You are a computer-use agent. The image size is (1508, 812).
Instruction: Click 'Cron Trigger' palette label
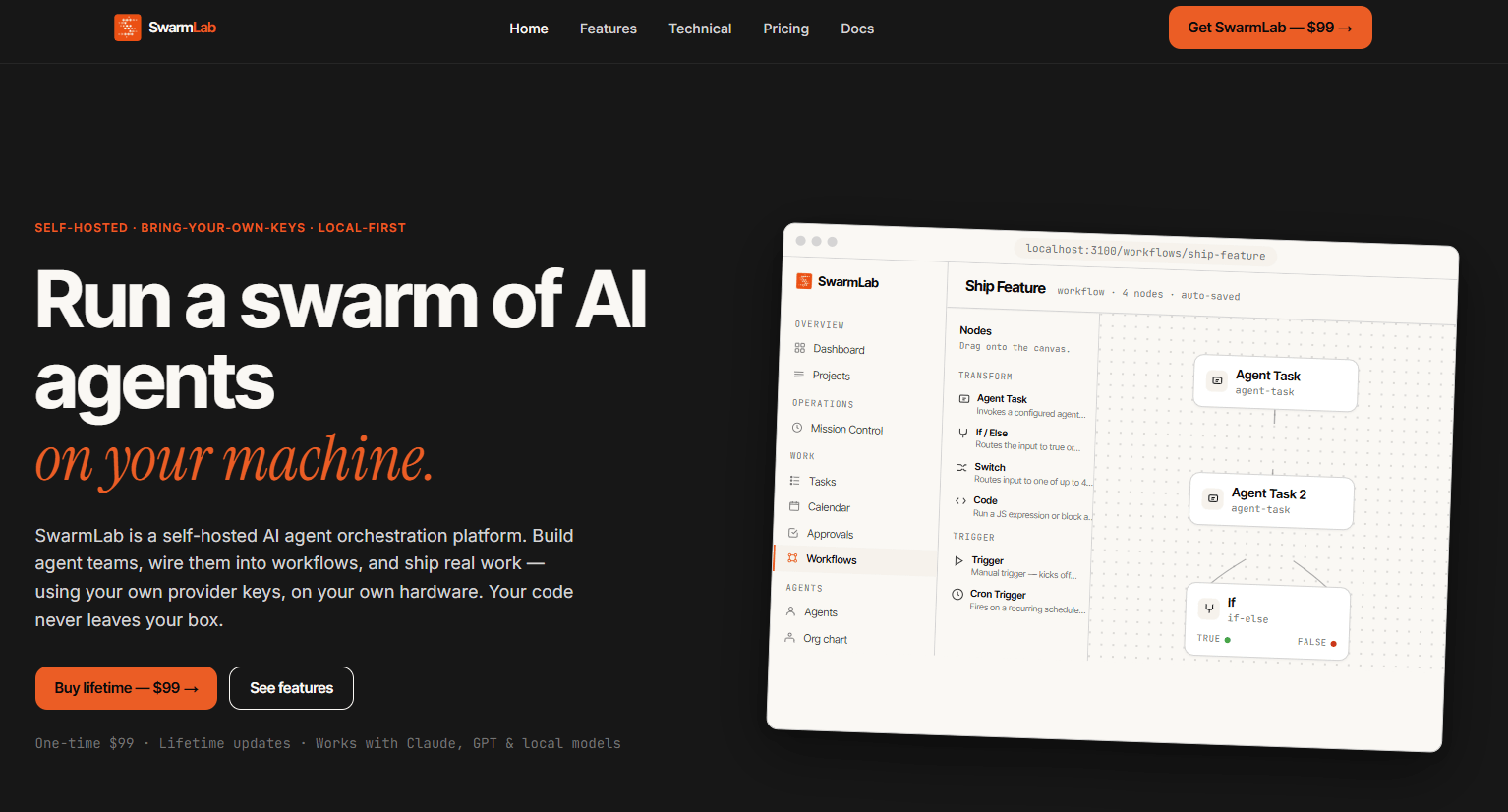[998, 595]
